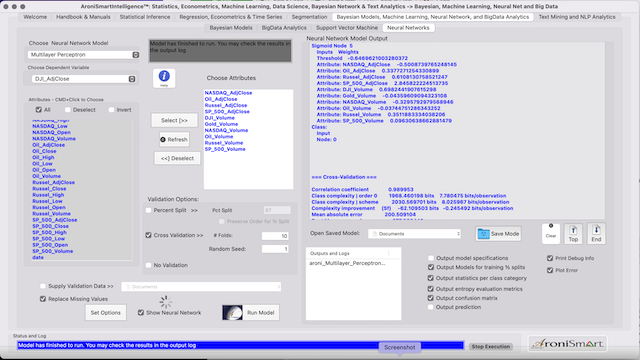640x360 pixels.
Task: Open the Multilayer Perceptron model dropdown
Action: pyautogui.click(x=84, y=55)
